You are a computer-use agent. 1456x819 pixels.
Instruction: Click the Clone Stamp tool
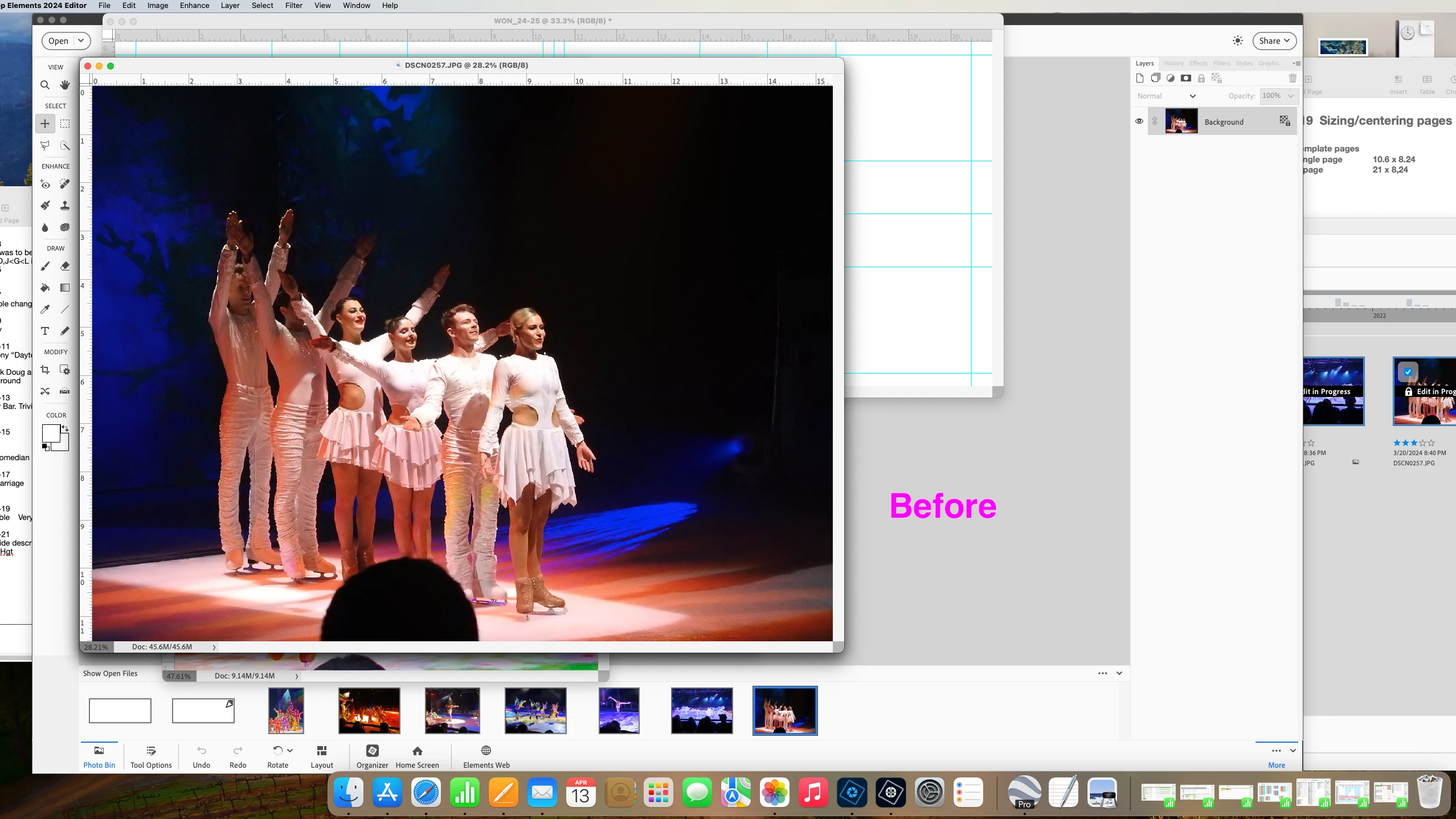(x=65, y=206)
